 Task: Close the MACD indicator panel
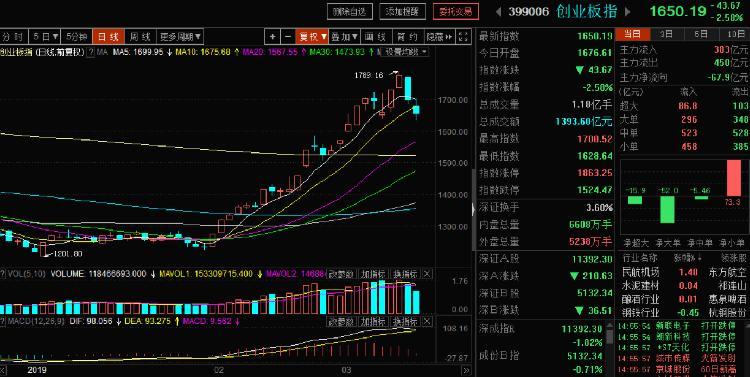pos(427,321)
